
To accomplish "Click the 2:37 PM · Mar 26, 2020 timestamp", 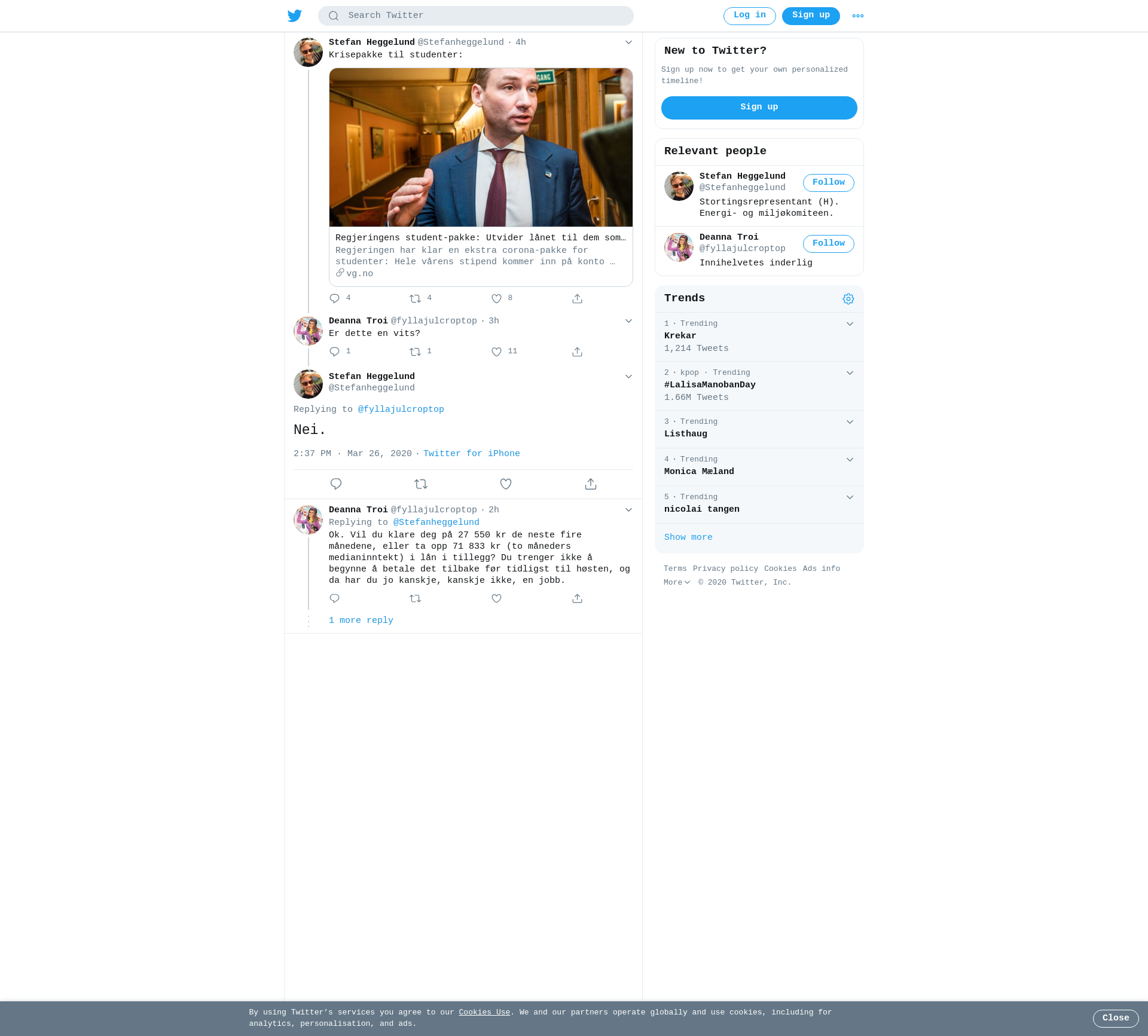I will (x=353, y=454).
